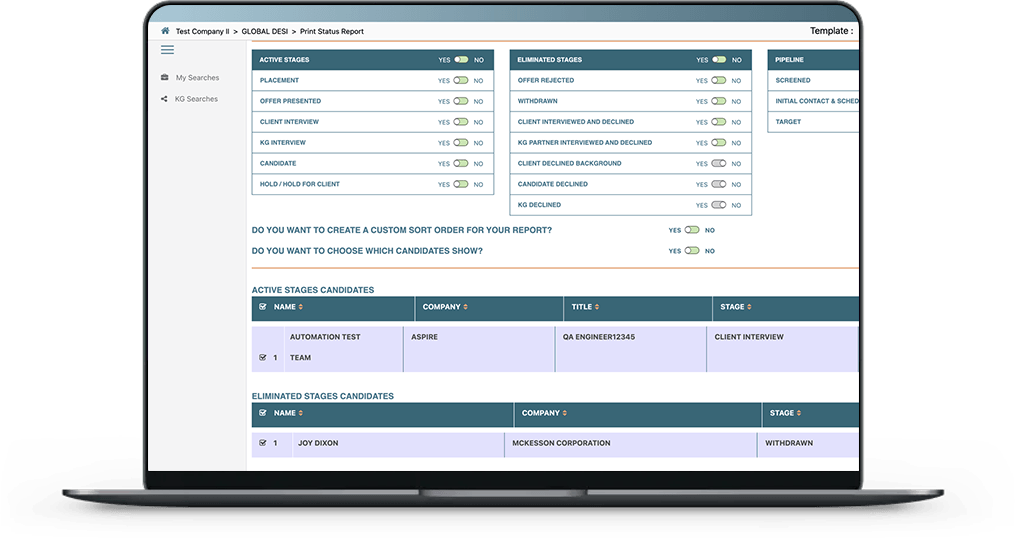Go to Test Company II breadcrumb link
Image resolution: width=1015 pixels, height=538 pixels.
tap(203, 31)
